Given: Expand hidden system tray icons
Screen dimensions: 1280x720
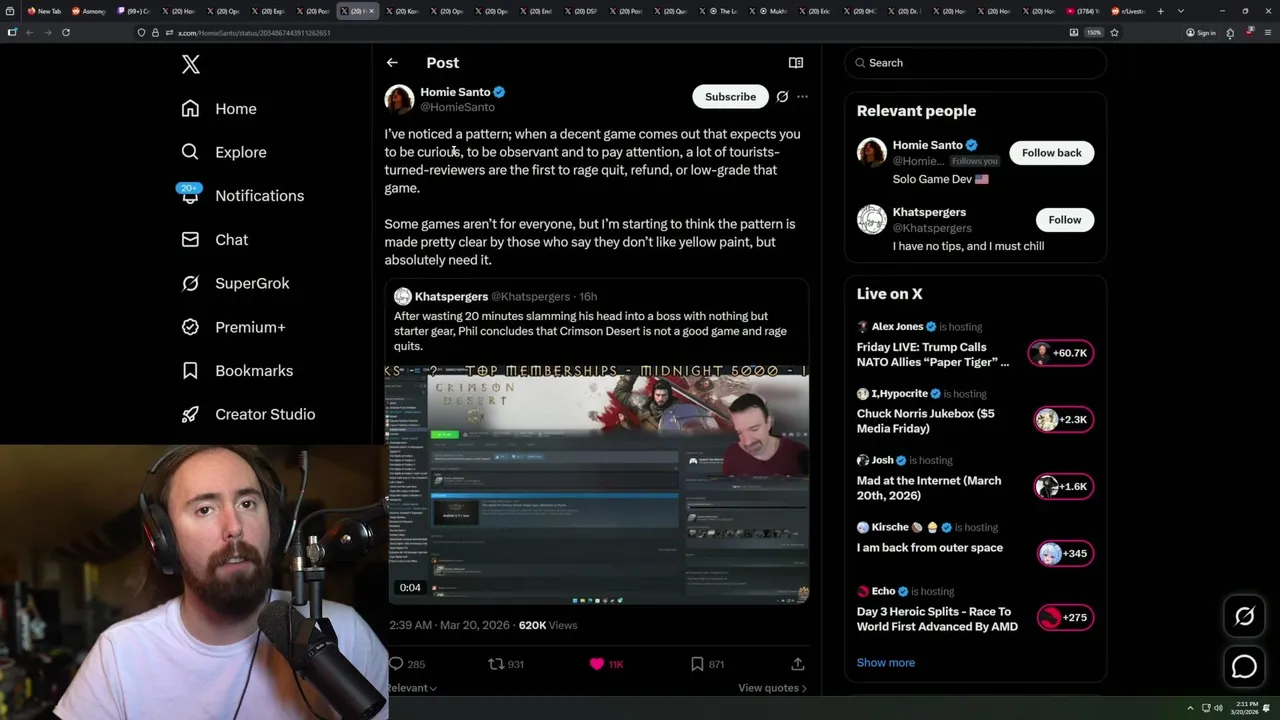Looking at the screenshot, I should tap(1190, 708).
